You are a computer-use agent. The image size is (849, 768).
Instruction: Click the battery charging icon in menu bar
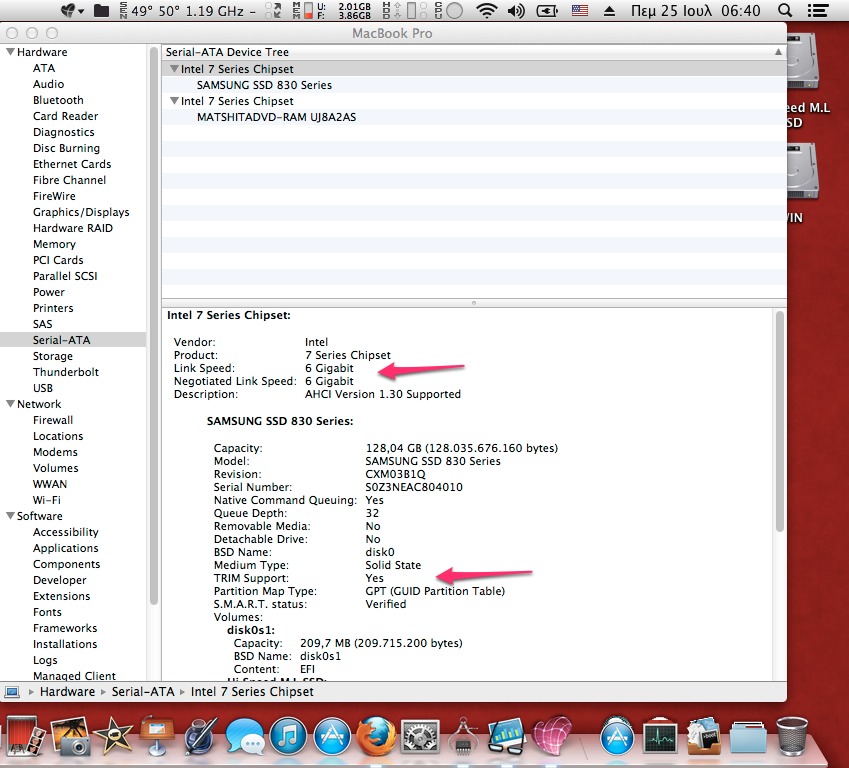(547, 10)
